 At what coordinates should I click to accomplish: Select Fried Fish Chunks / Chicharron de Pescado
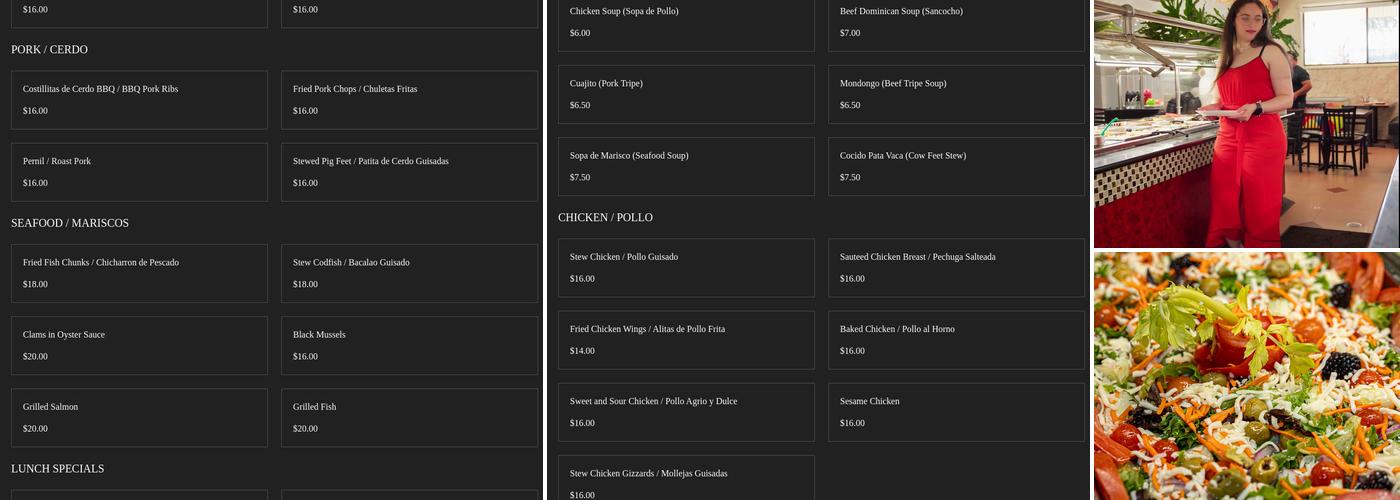(139, 273)
